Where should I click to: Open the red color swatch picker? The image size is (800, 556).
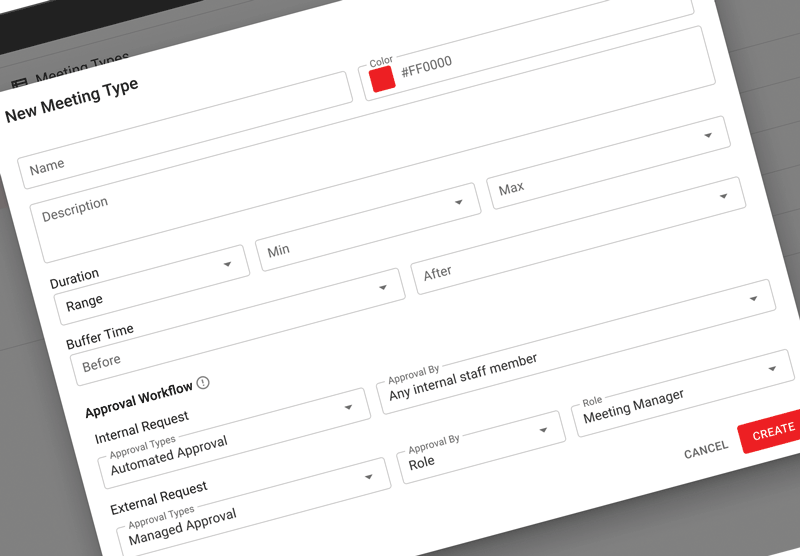tap(382, 80)
